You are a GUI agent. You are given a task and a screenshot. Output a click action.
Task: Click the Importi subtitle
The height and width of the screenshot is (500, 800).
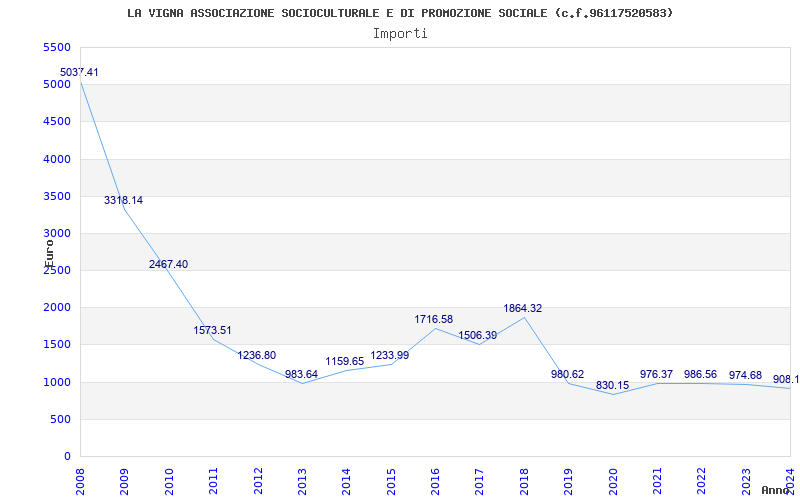[400, 34]
